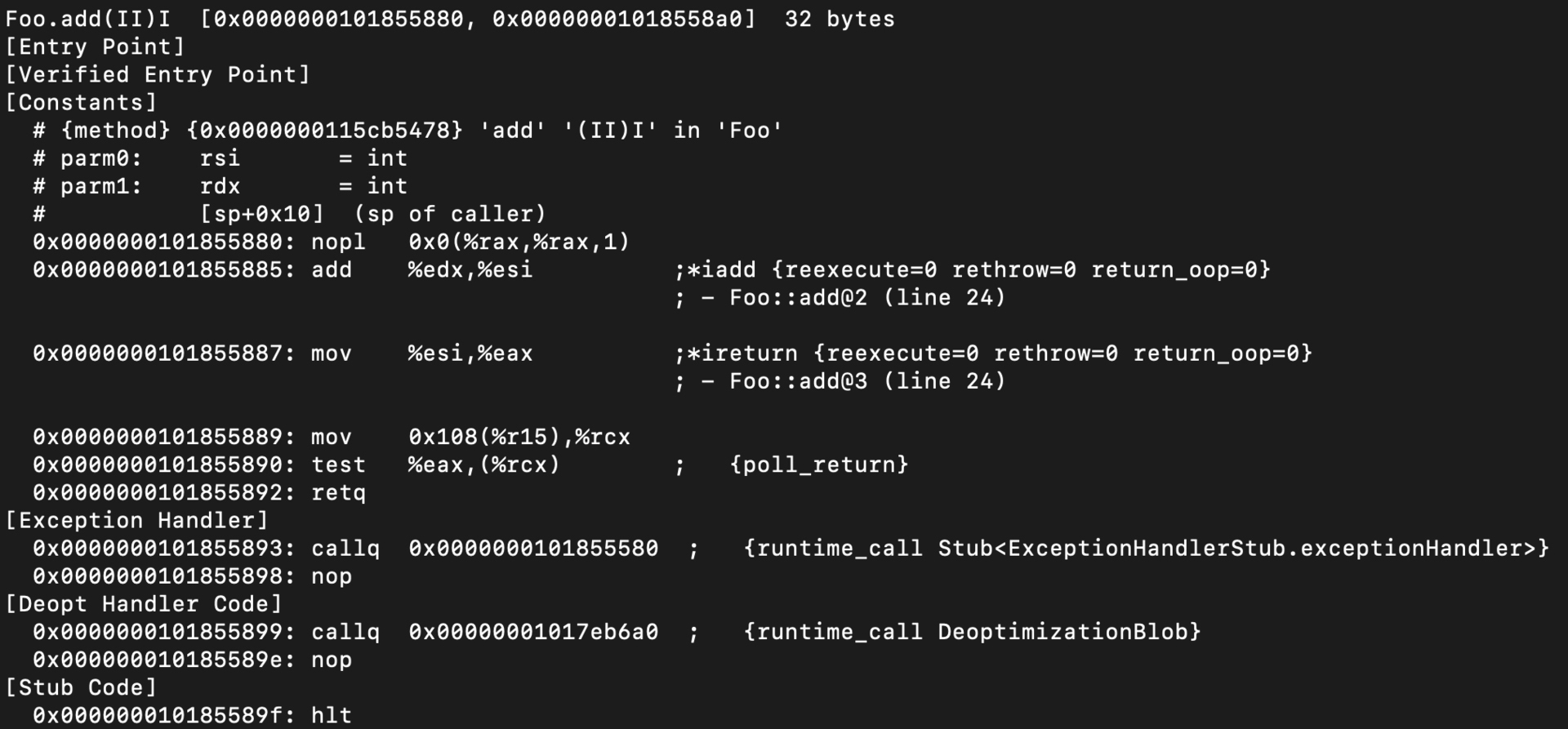Click the parm0 rsi register line
1568x729 pixels.
(220, 158)
